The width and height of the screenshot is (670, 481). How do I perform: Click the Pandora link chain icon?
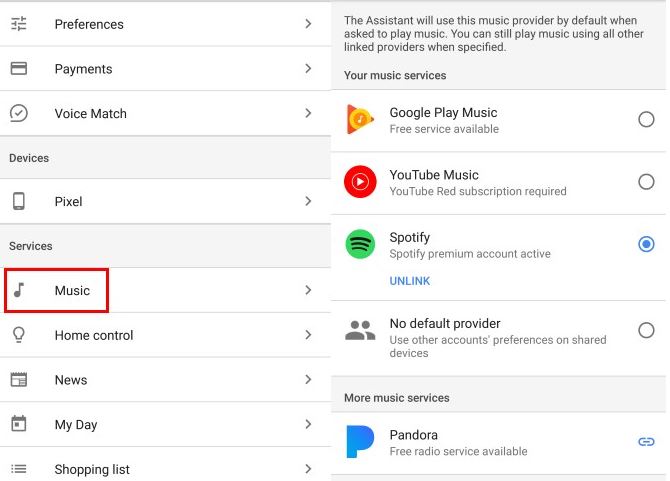click(x=646, y=442)
